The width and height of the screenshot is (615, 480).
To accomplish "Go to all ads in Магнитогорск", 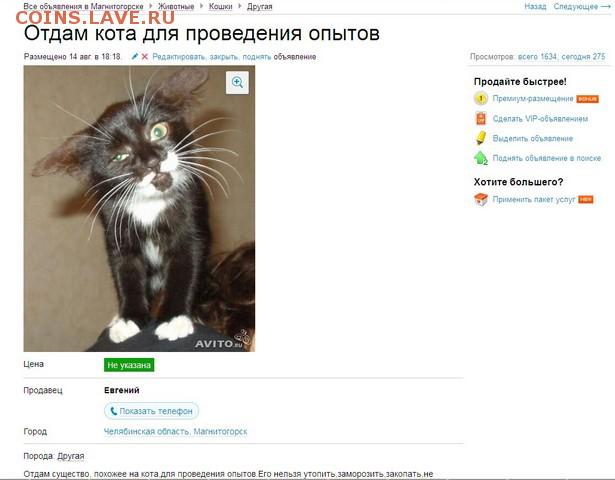I will [x=84, y=6].
